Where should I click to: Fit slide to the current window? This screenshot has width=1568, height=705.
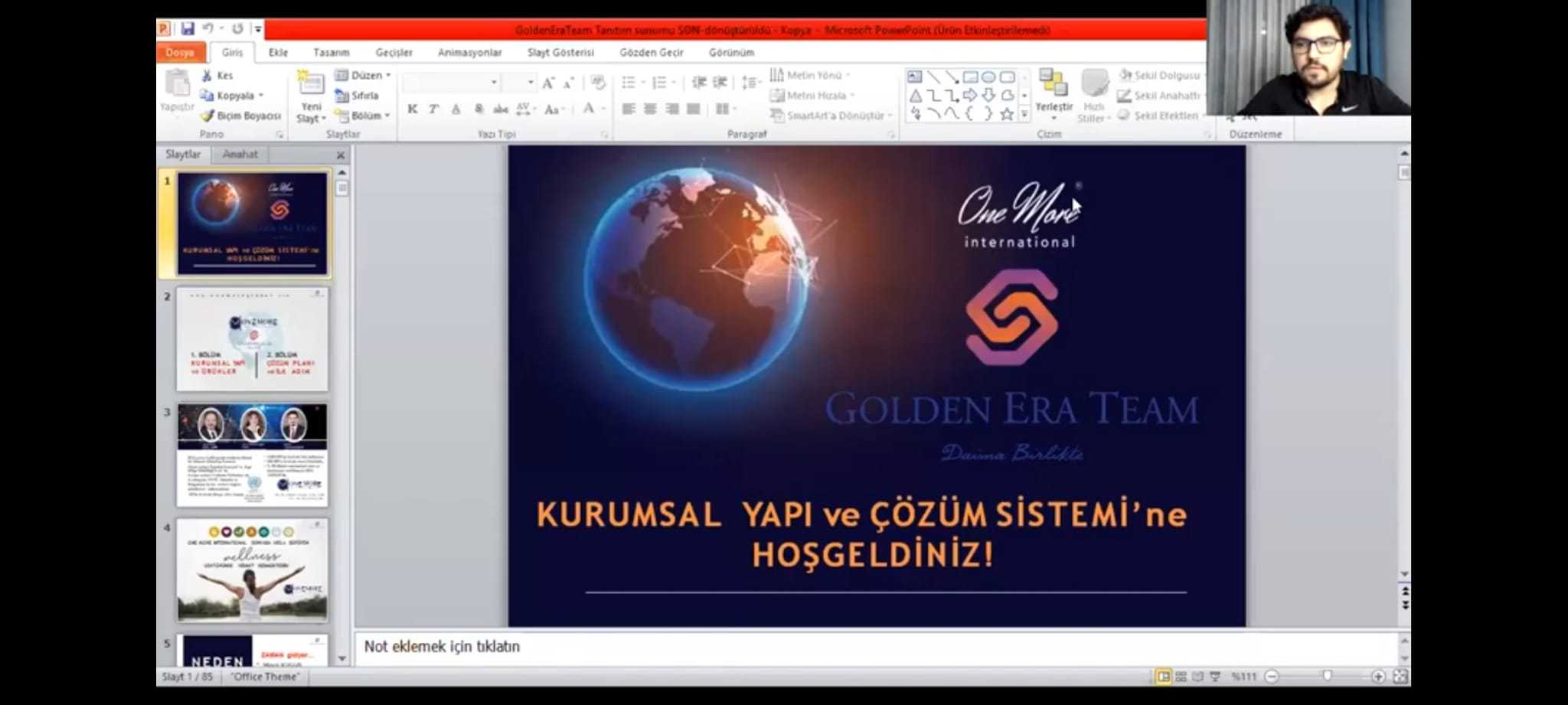[x=1400, y=677]
